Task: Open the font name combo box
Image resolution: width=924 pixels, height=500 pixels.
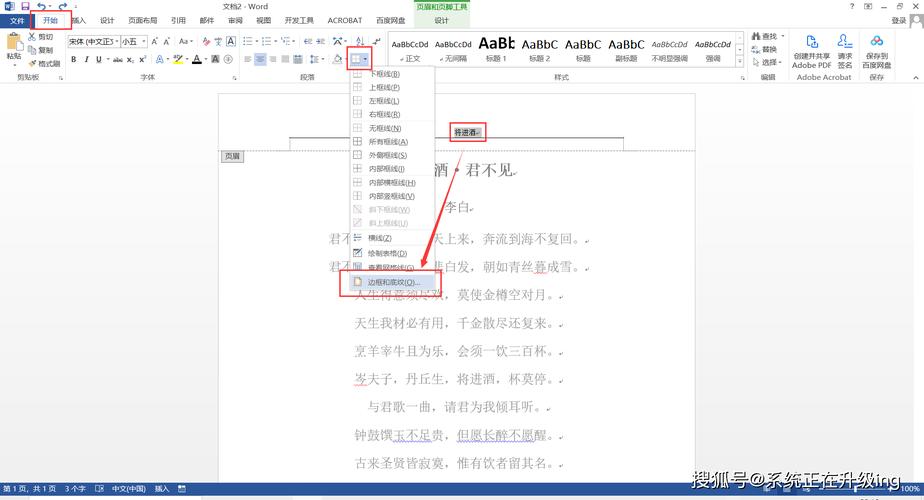Action: 93,41
